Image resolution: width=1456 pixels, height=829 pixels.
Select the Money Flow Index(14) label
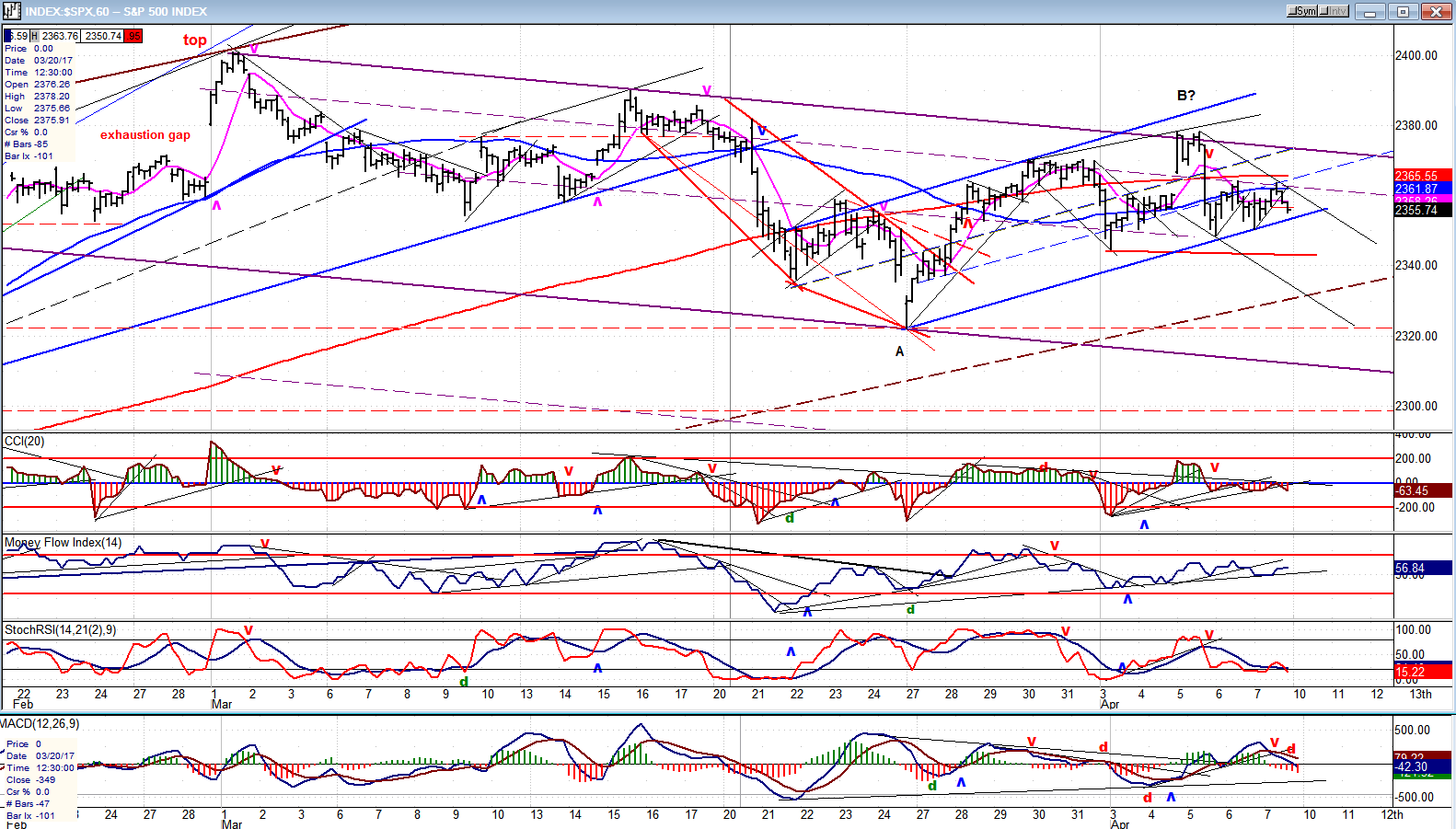[63, 543]
